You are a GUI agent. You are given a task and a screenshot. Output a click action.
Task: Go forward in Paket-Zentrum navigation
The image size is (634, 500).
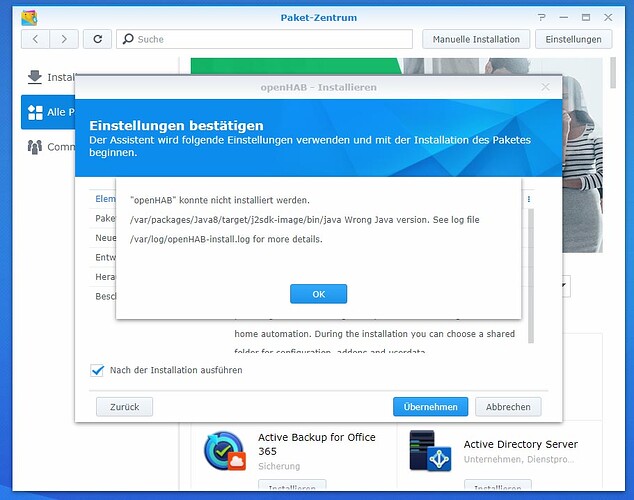click(64, 39)
